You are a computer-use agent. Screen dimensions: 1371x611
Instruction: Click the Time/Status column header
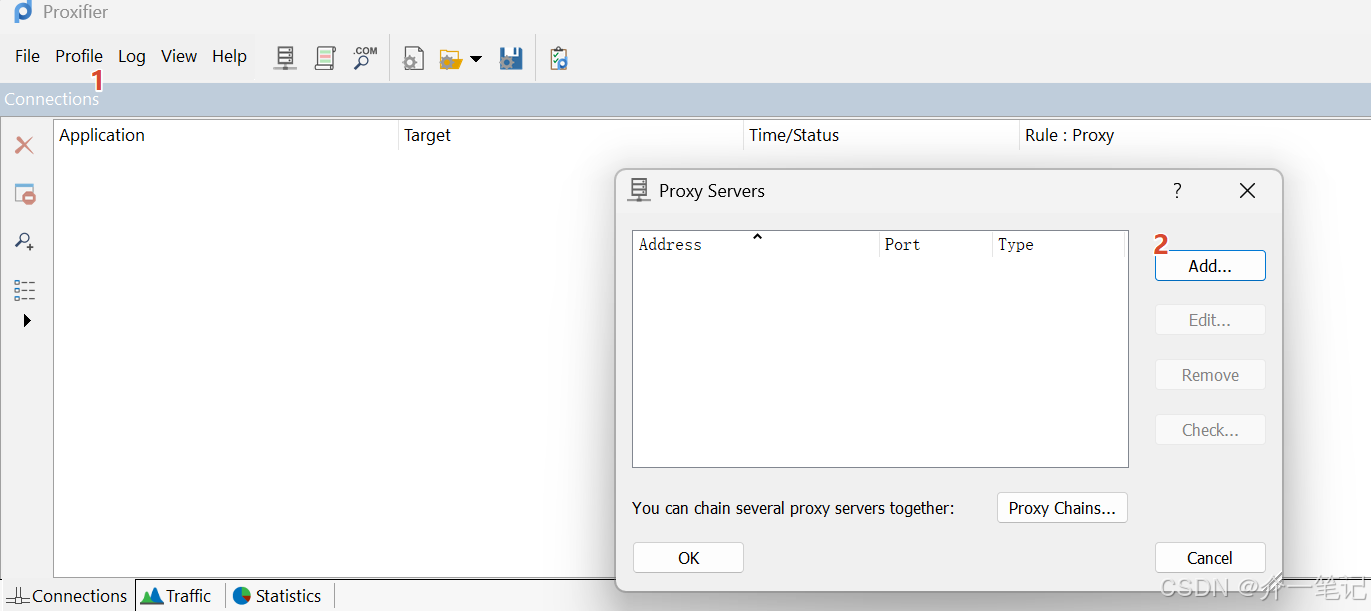[x=881, y=135]
